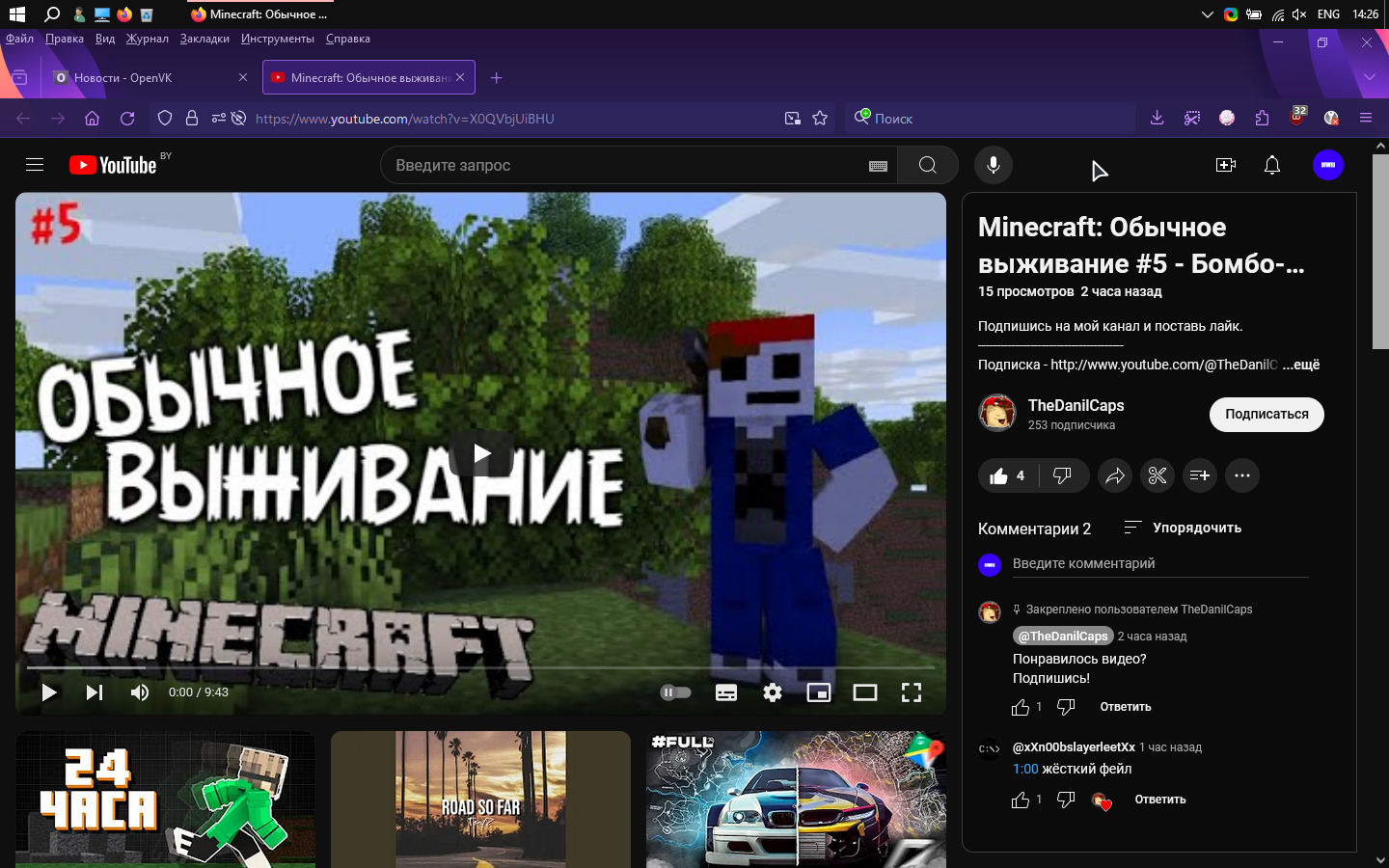
Task: Open the Журнал menu
Action: tap(148, 39)
